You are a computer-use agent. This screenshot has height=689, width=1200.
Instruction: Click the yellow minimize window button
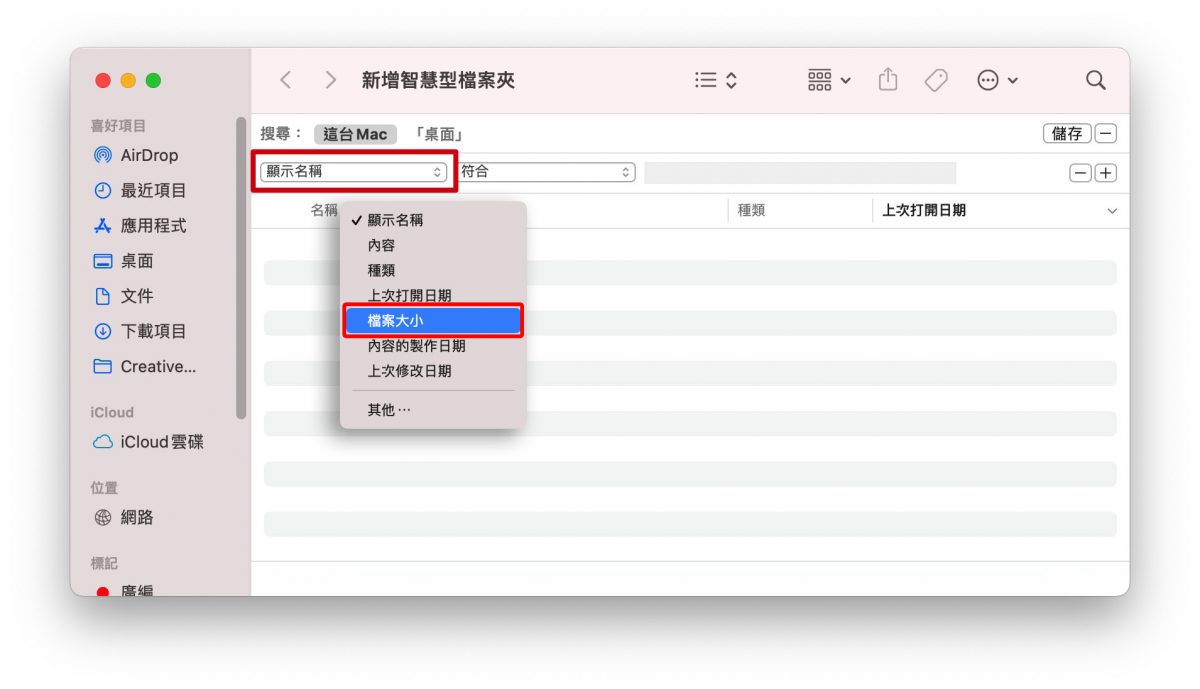tap(128, 81)
